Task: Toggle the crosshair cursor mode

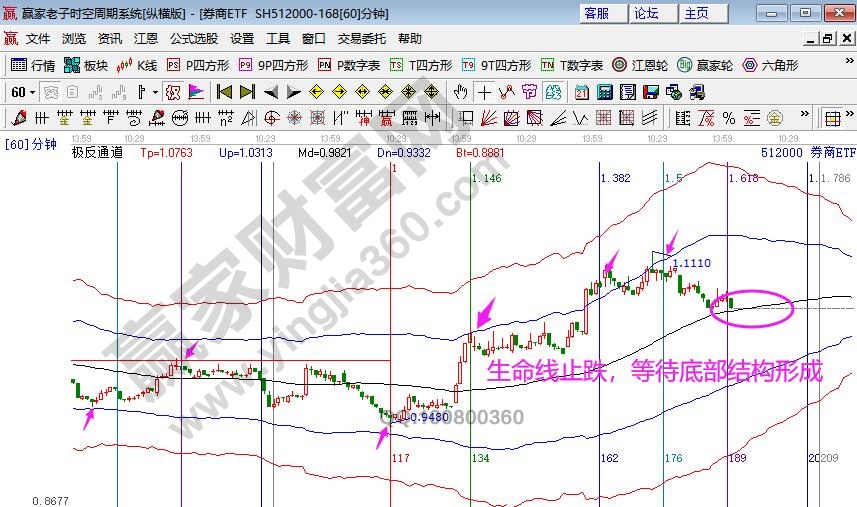Action: point(484,92)
